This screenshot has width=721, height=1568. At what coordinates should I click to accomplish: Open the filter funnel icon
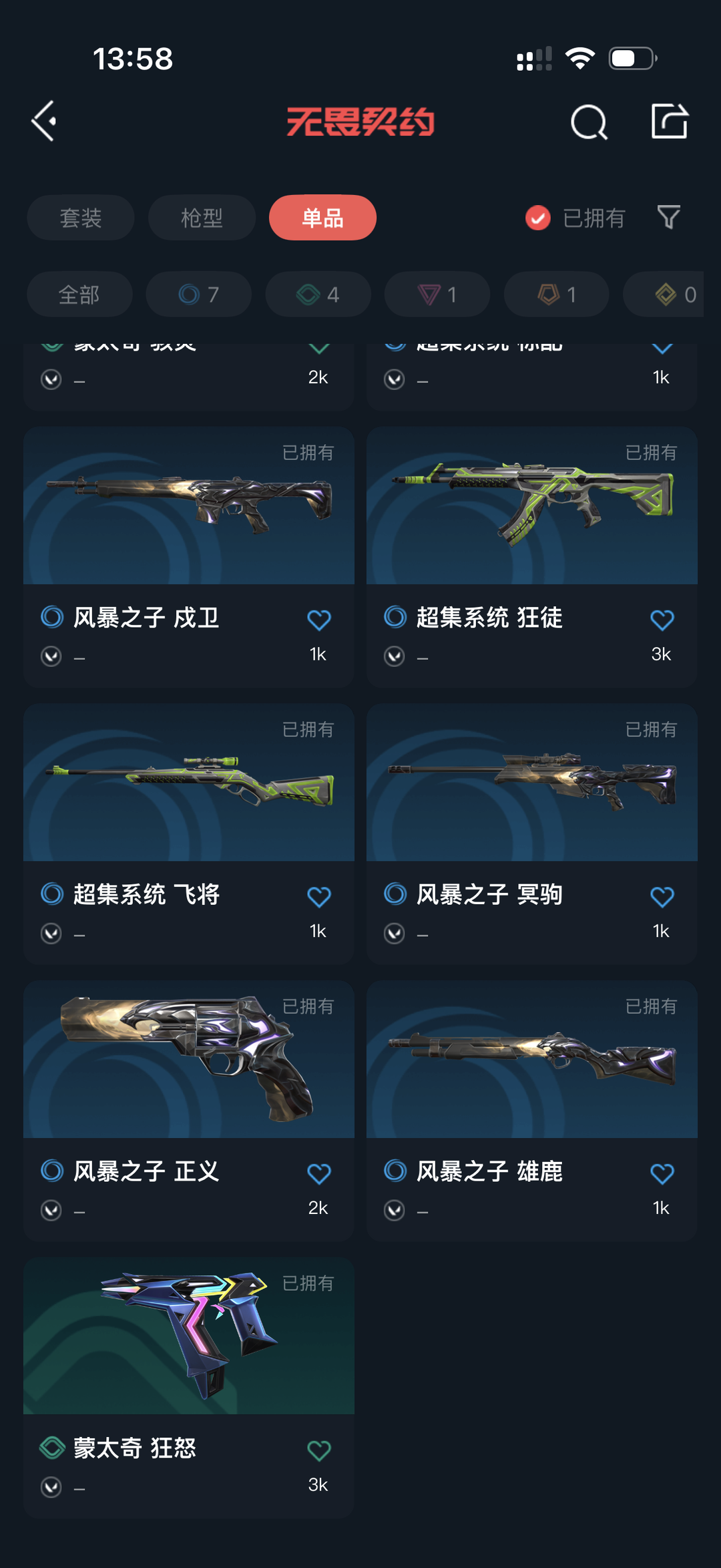click(x=668, y=217)
